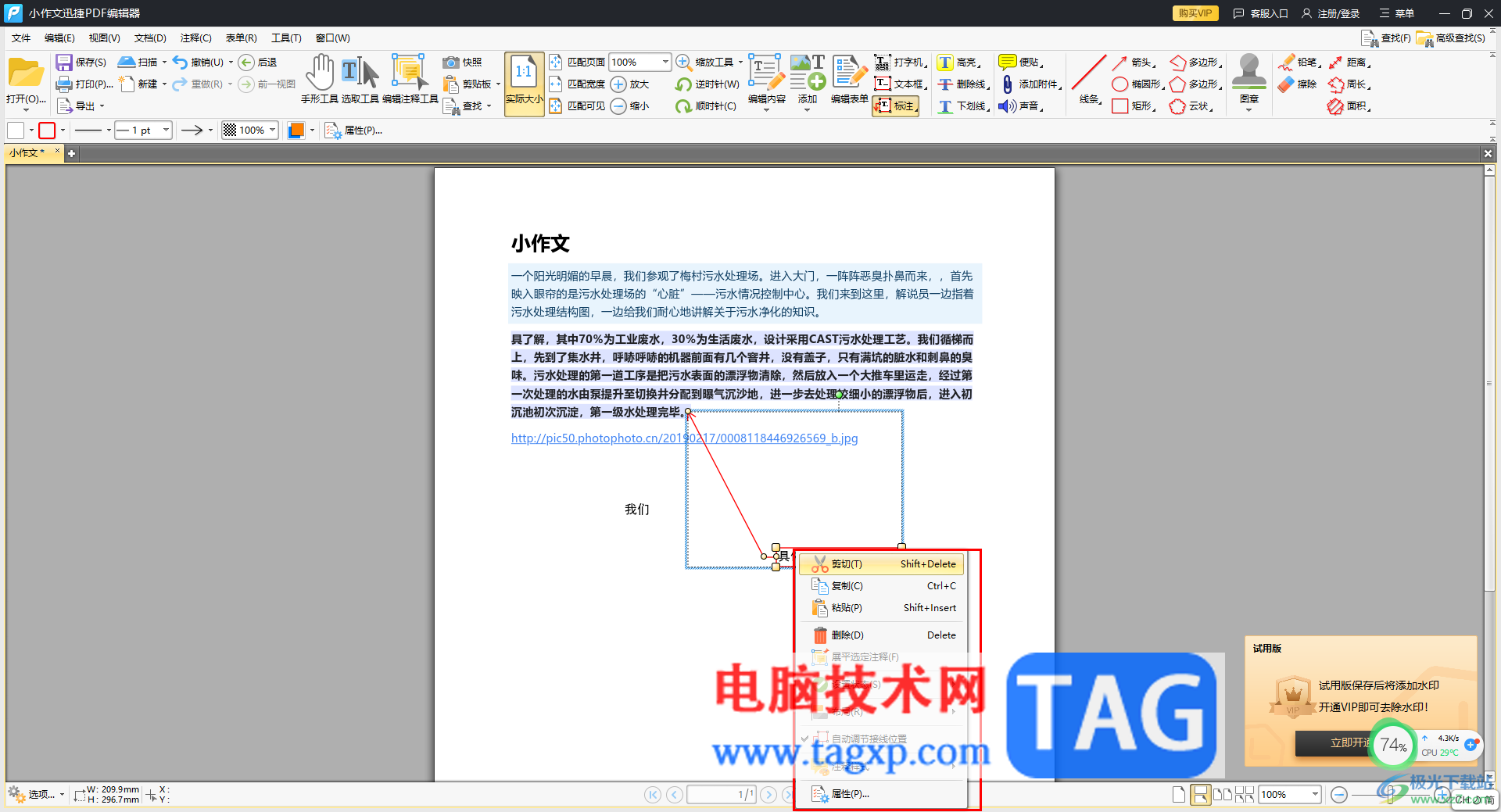Toggle the 实际大小 1:1 view

(524, 84)
